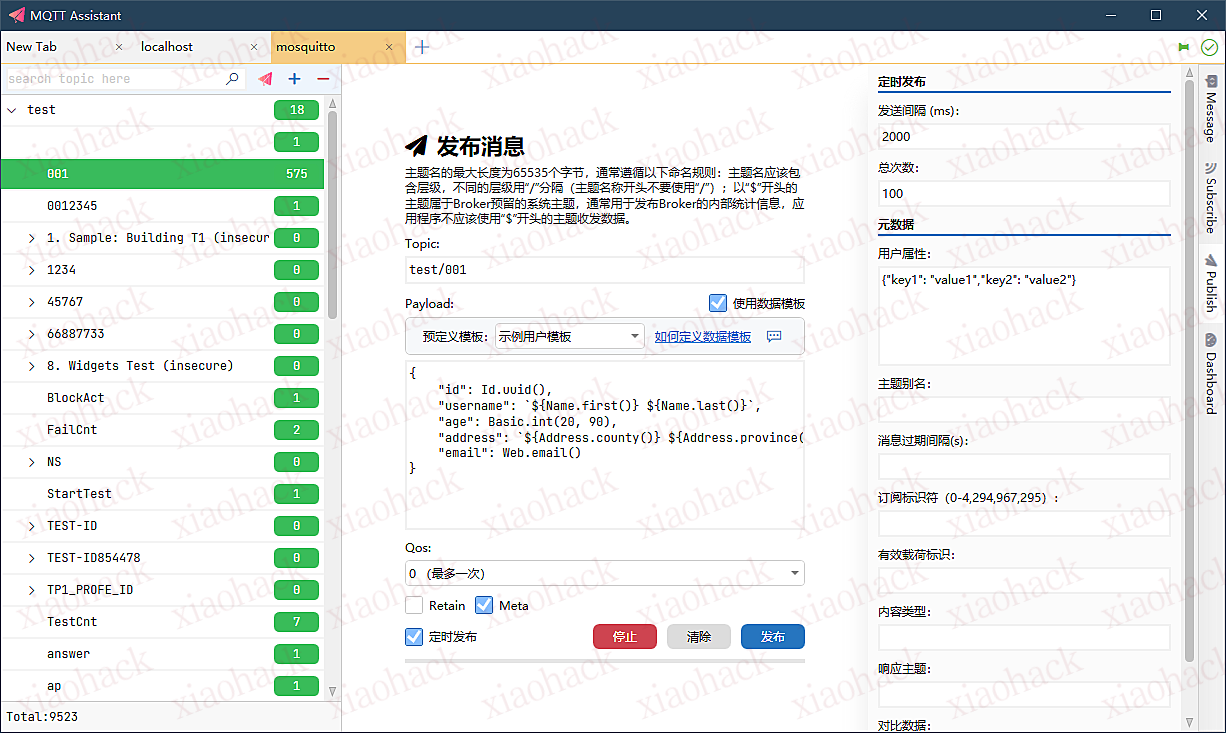Enable the Retain checkbox
The height and width of the screenshot is (733, 1226).
click(414, 605)
